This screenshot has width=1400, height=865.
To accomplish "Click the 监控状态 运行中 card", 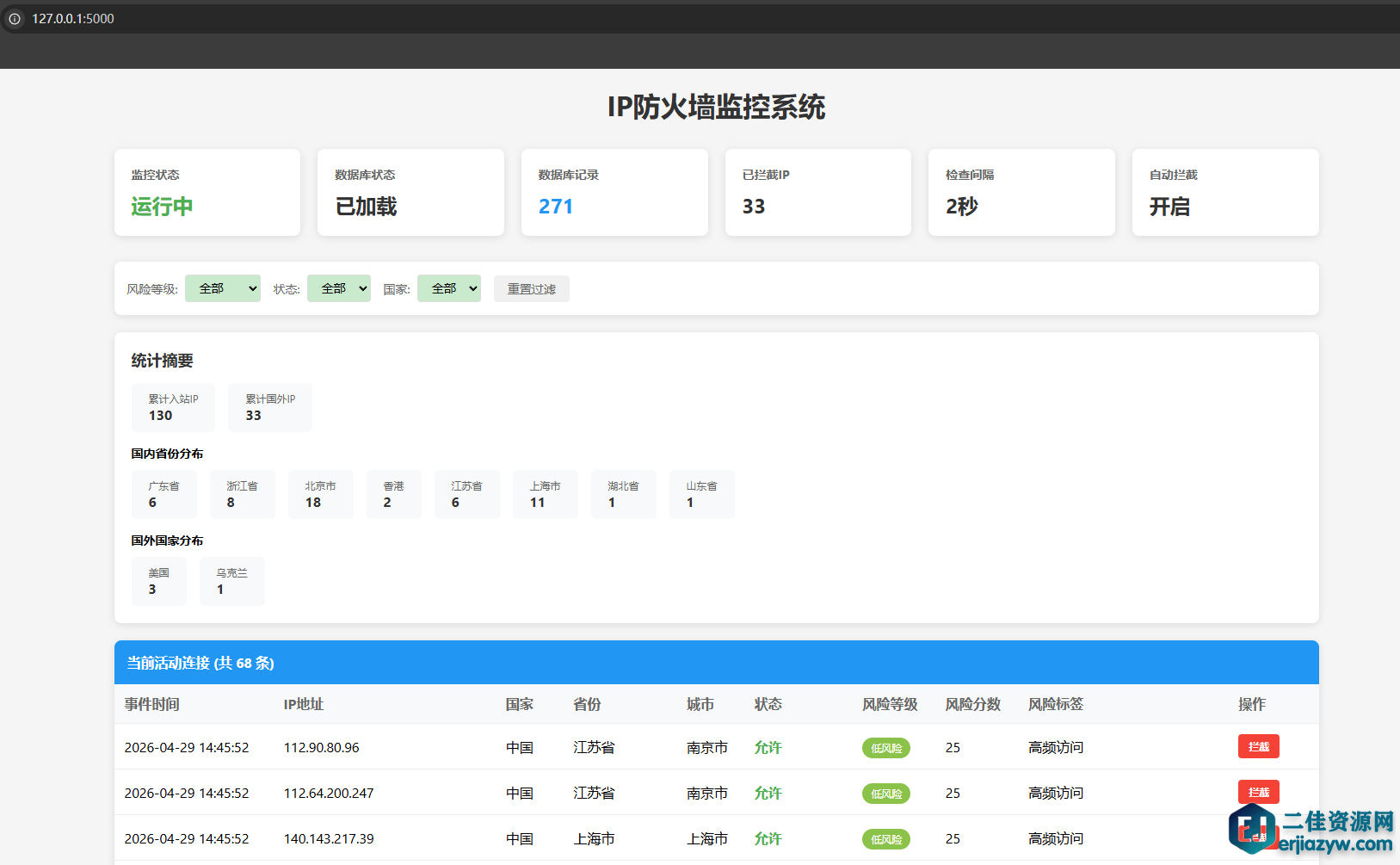I will pos(207,192).
